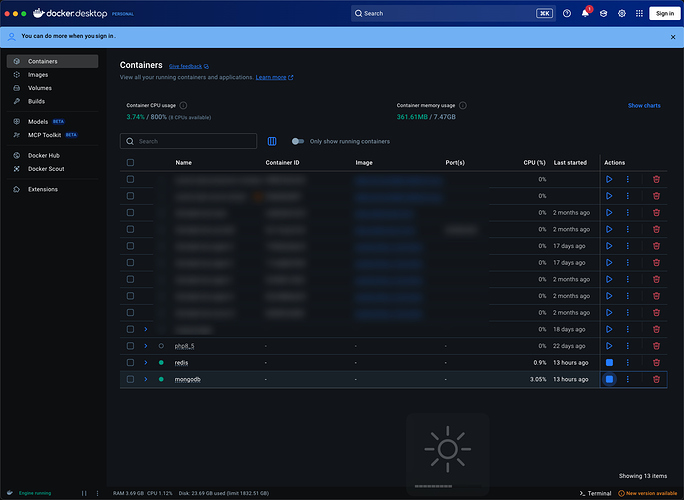Open the help icon in top bar
The width and height of the screenshot is (684, 500).
click(567, 14)
